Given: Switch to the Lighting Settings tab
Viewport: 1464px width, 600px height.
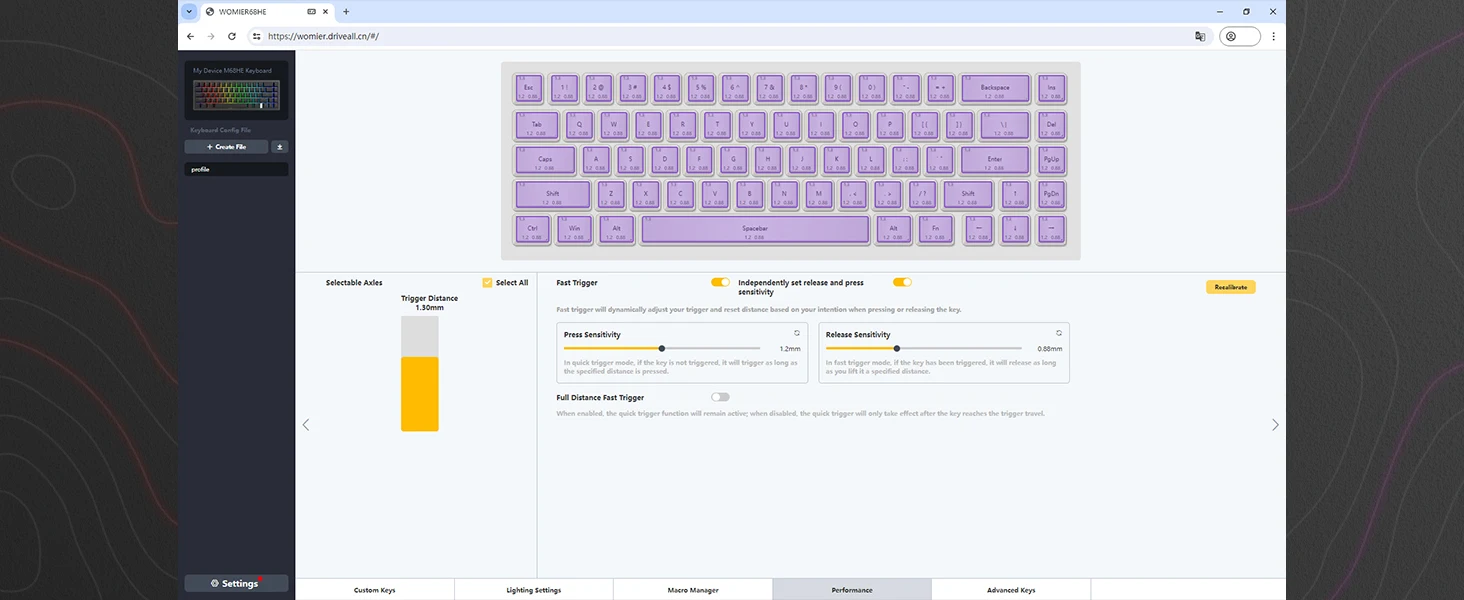Looking at the screenshot, I should click(x=533, y=590).
